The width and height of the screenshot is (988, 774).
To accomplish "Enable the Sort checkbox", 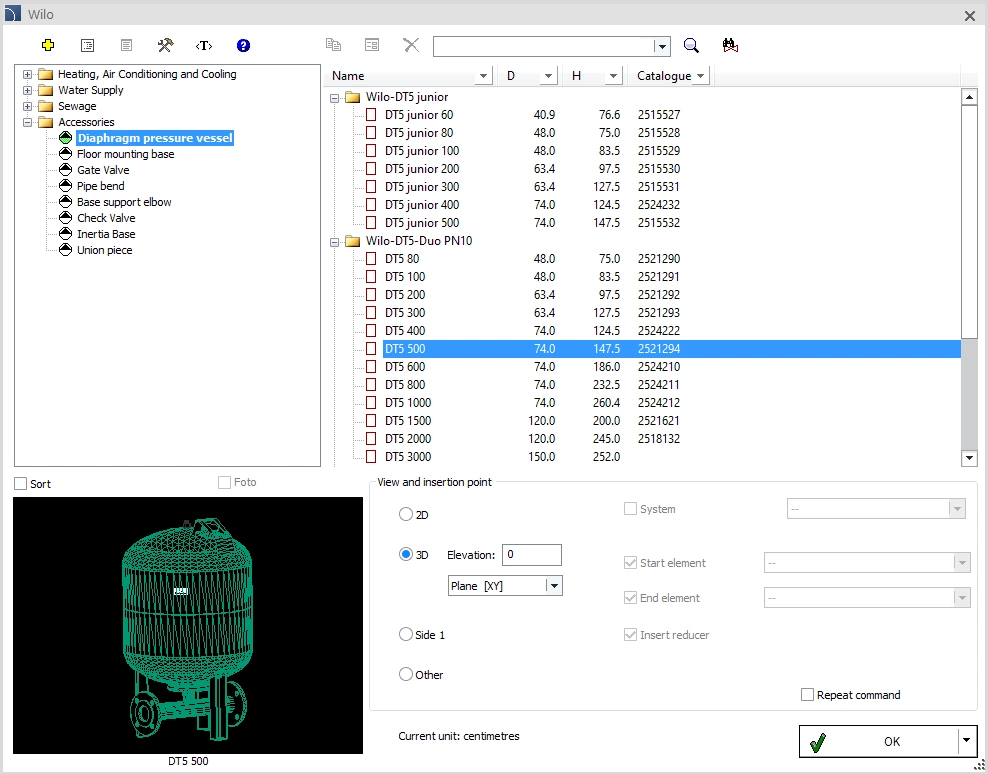I will click(x=21, y=483).
